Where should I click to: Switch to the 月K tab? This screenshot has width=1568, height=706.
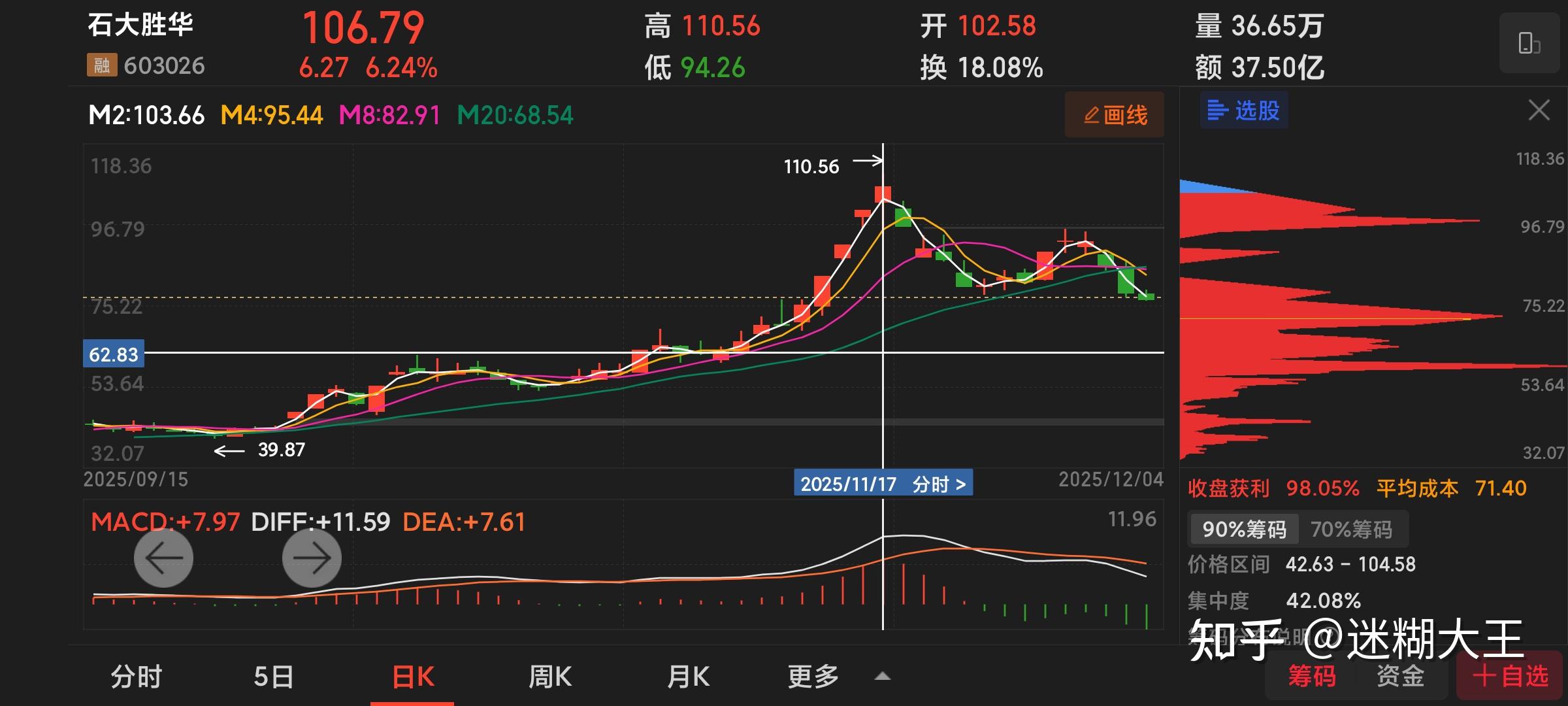(x=688, y=677)
